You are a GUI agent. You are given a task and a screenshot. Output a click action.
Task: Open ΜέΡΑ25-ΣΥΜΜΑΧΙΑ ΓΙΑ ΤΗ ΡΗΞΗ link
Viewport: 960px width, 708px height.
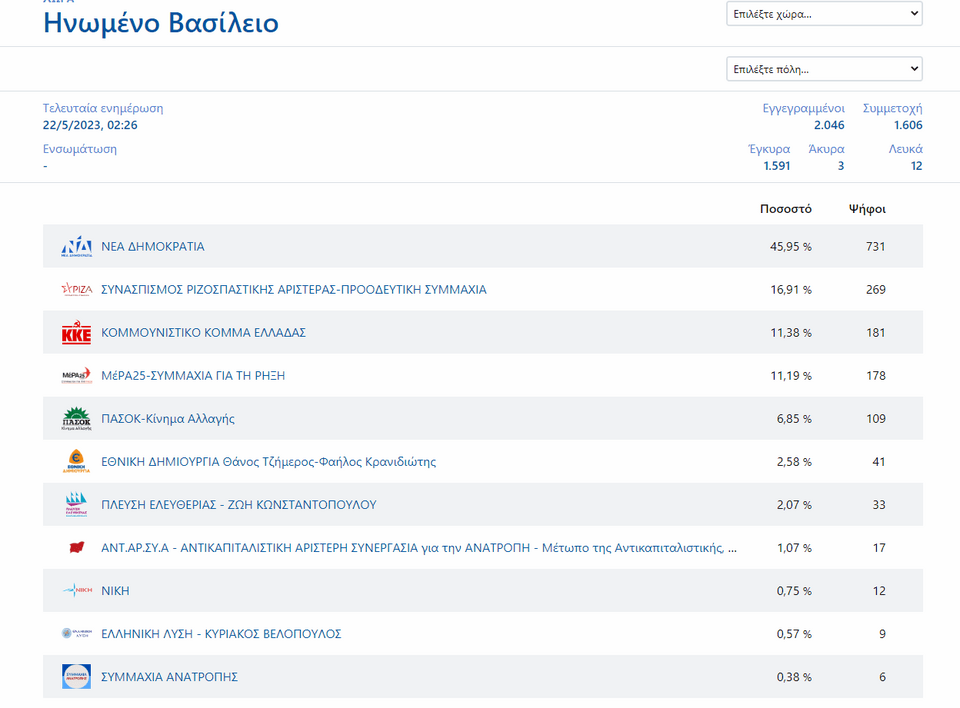click(193, 375)
